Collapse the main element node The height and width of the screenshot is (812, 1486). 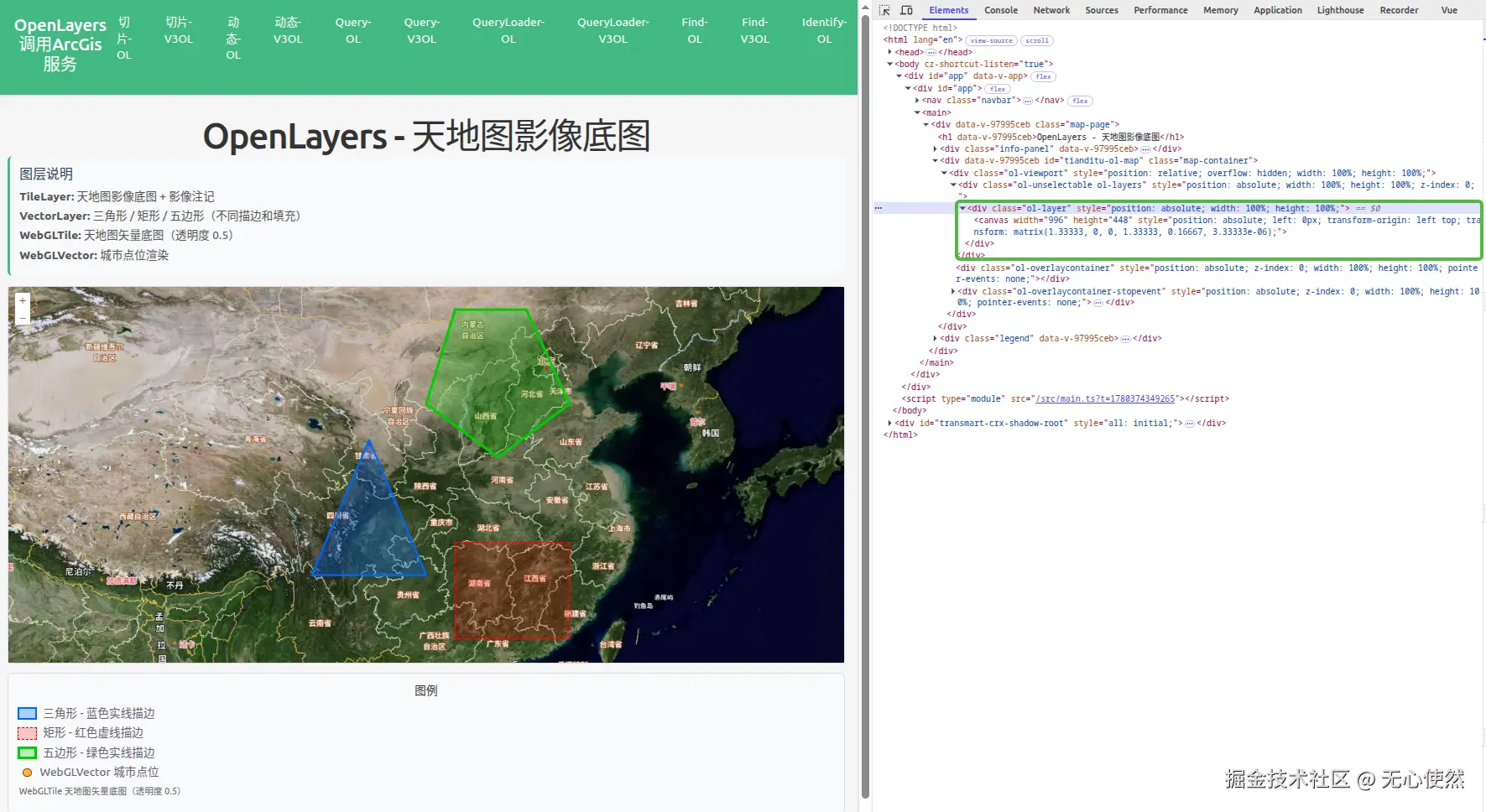point(917,112)
